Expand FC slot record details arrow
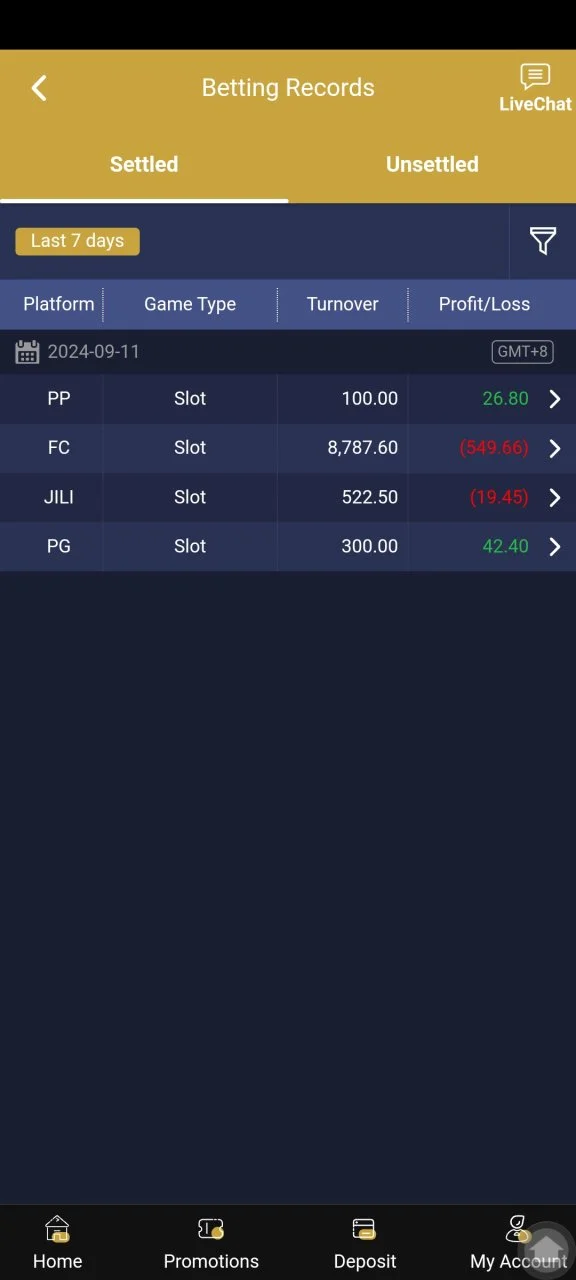576x1280 pixels. coord(555,448)
